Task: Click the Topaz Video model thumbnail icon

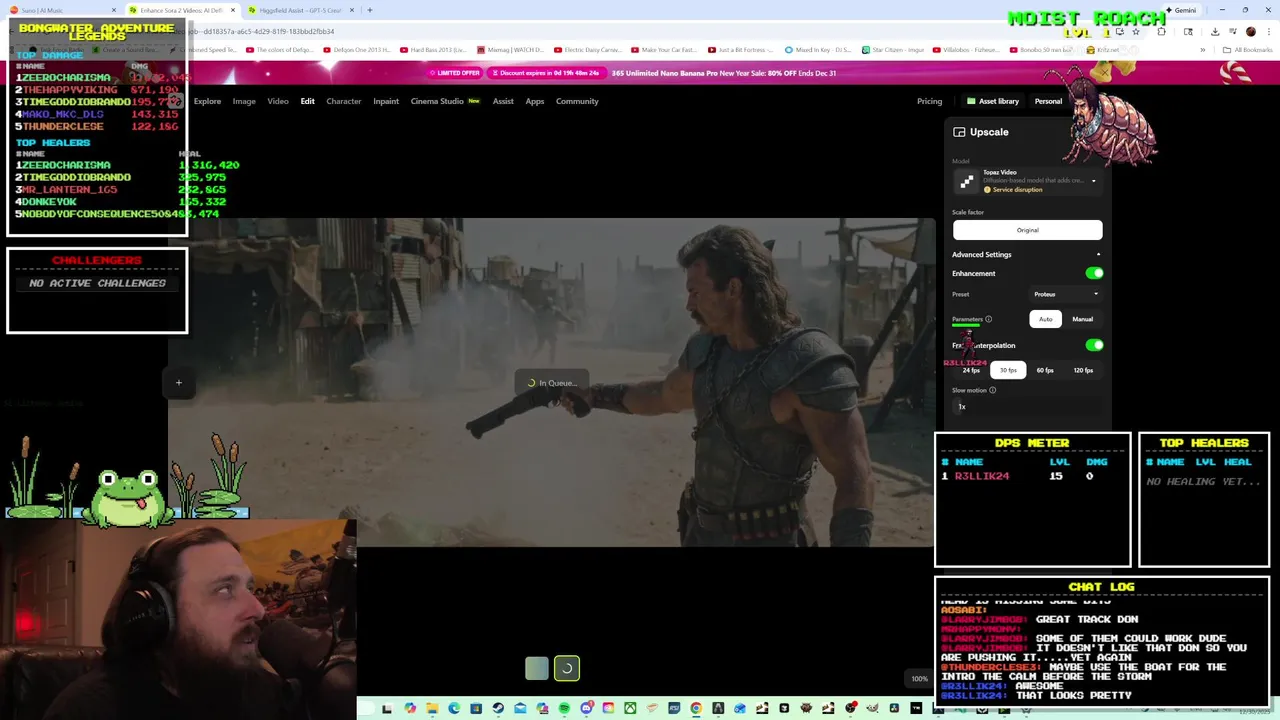Action: [966, 181]
